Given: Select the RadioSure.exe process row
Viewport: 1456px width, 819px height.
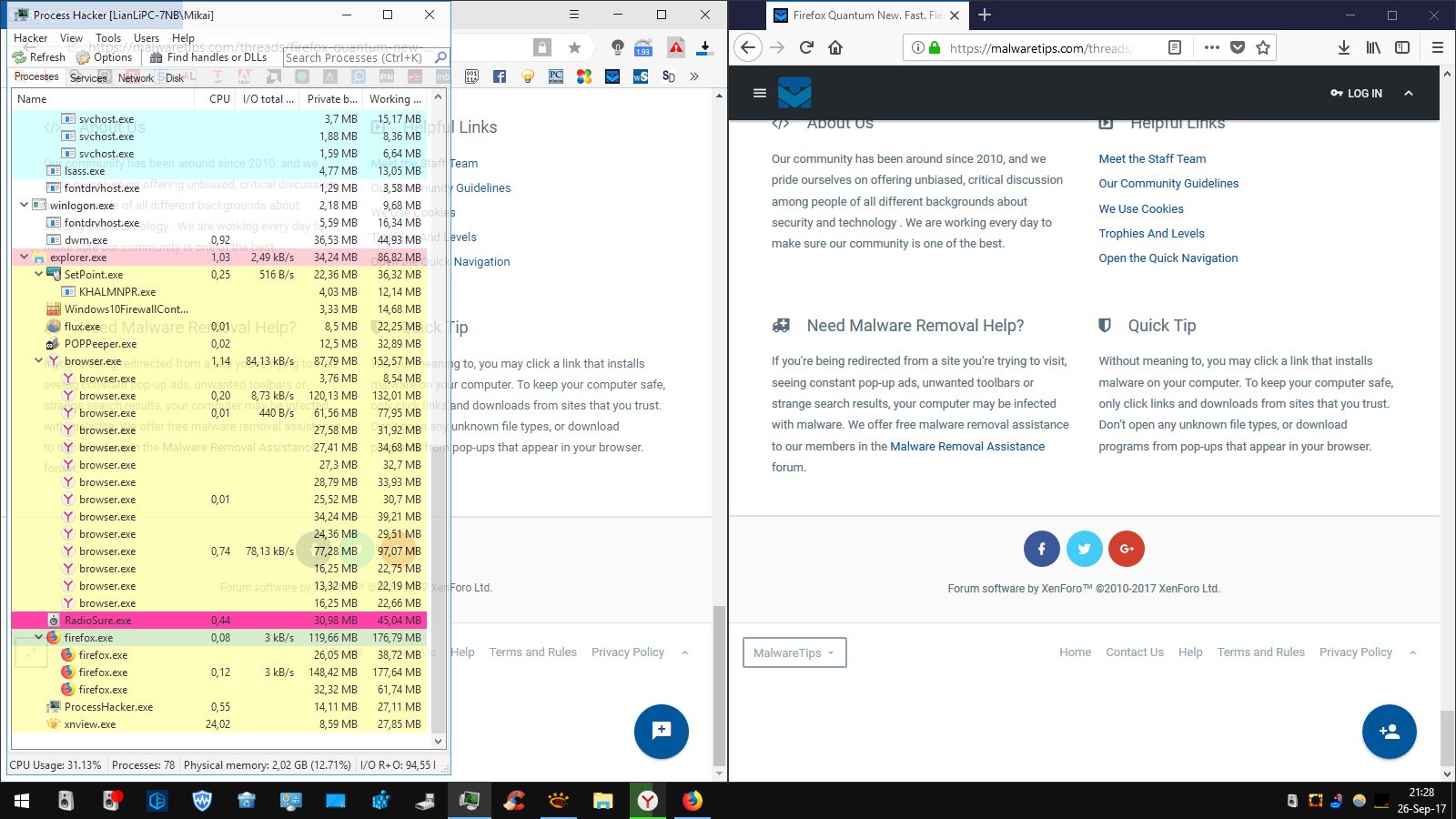Looking at the screenshot, I should 218,621.
